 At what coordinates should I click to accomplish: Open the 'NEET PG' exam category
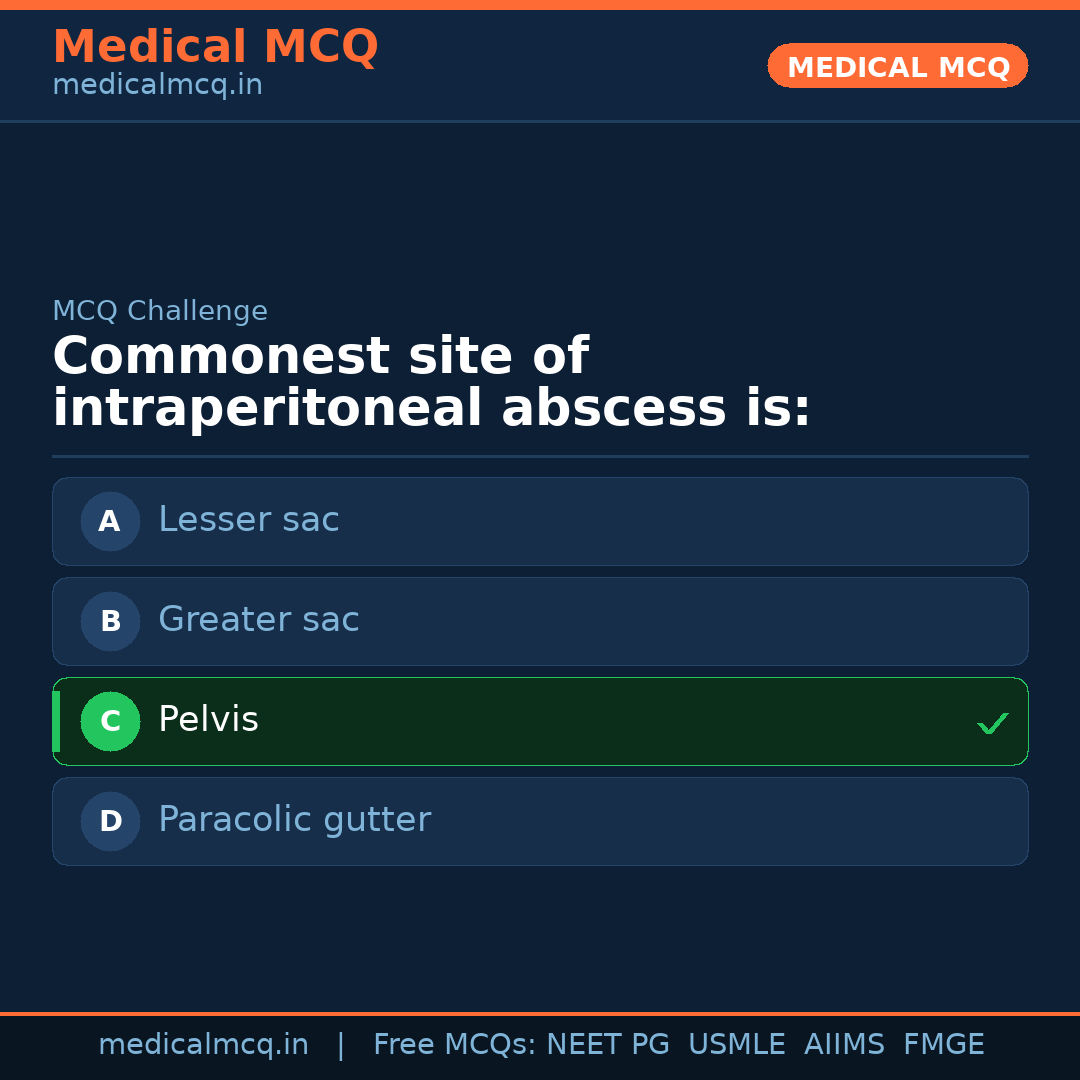(607, 1044)
